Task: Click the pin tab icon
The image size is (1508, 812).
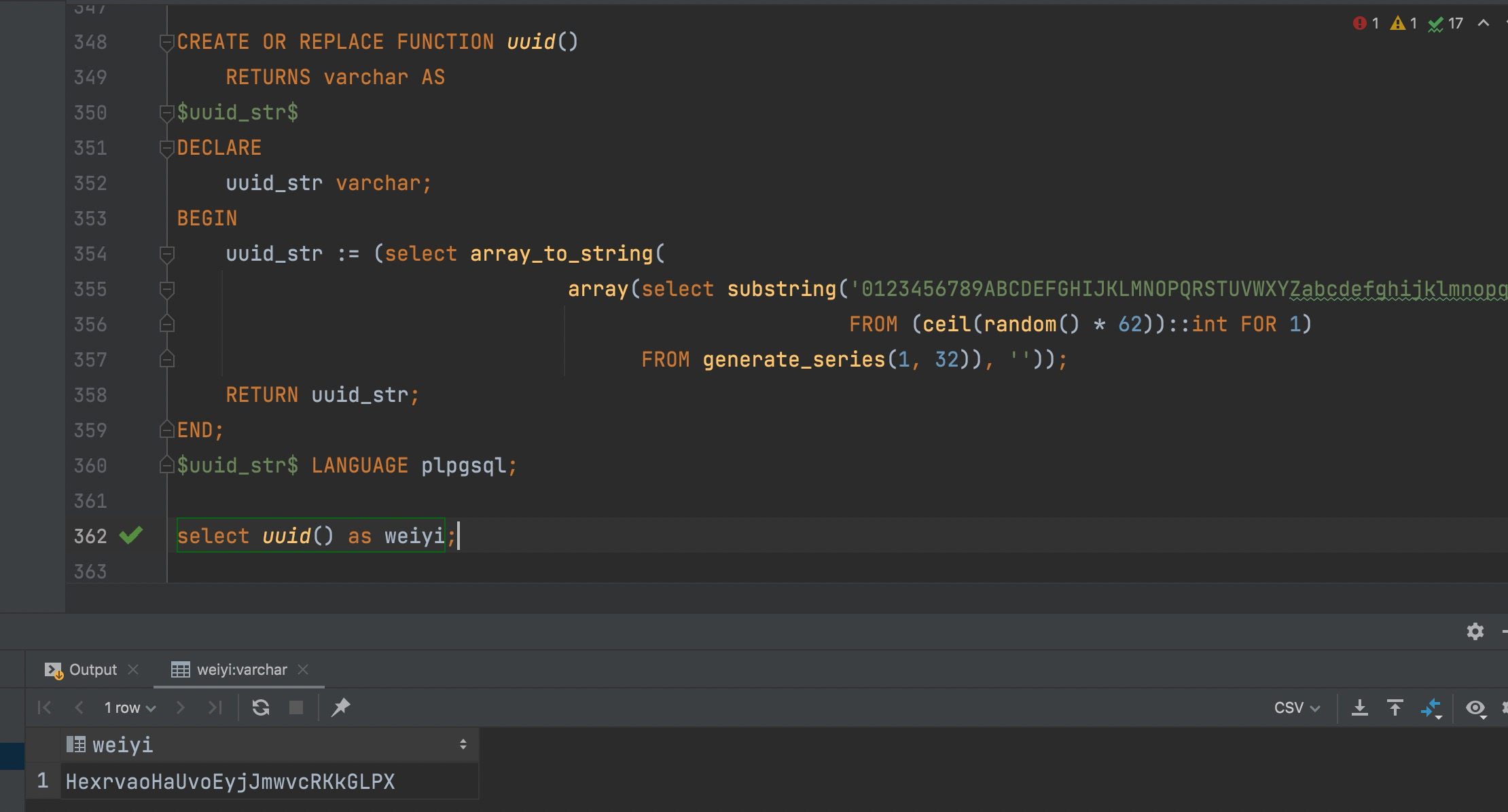Action: [340, 707]
